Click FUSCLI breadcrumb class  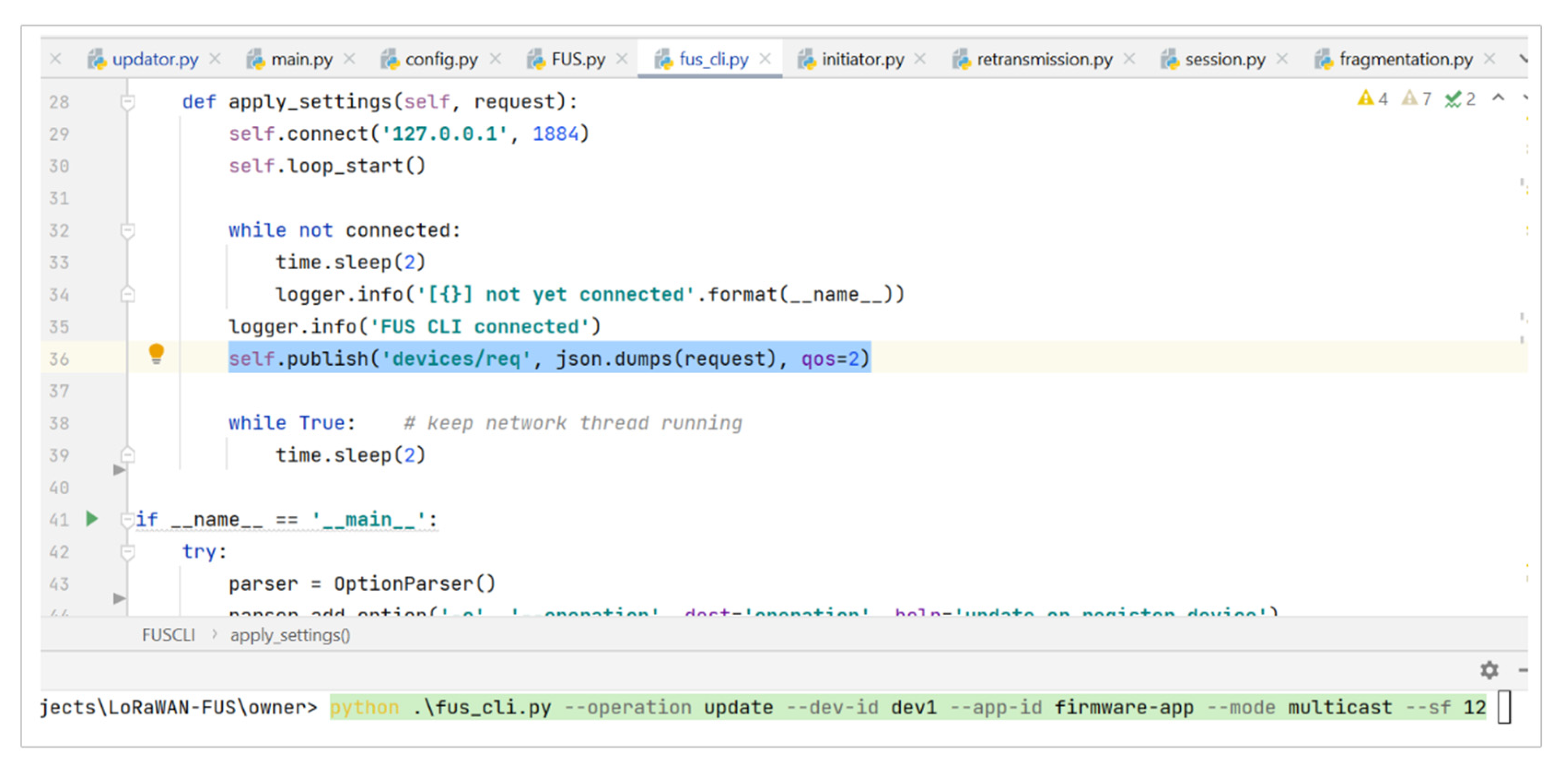[168, 635]
